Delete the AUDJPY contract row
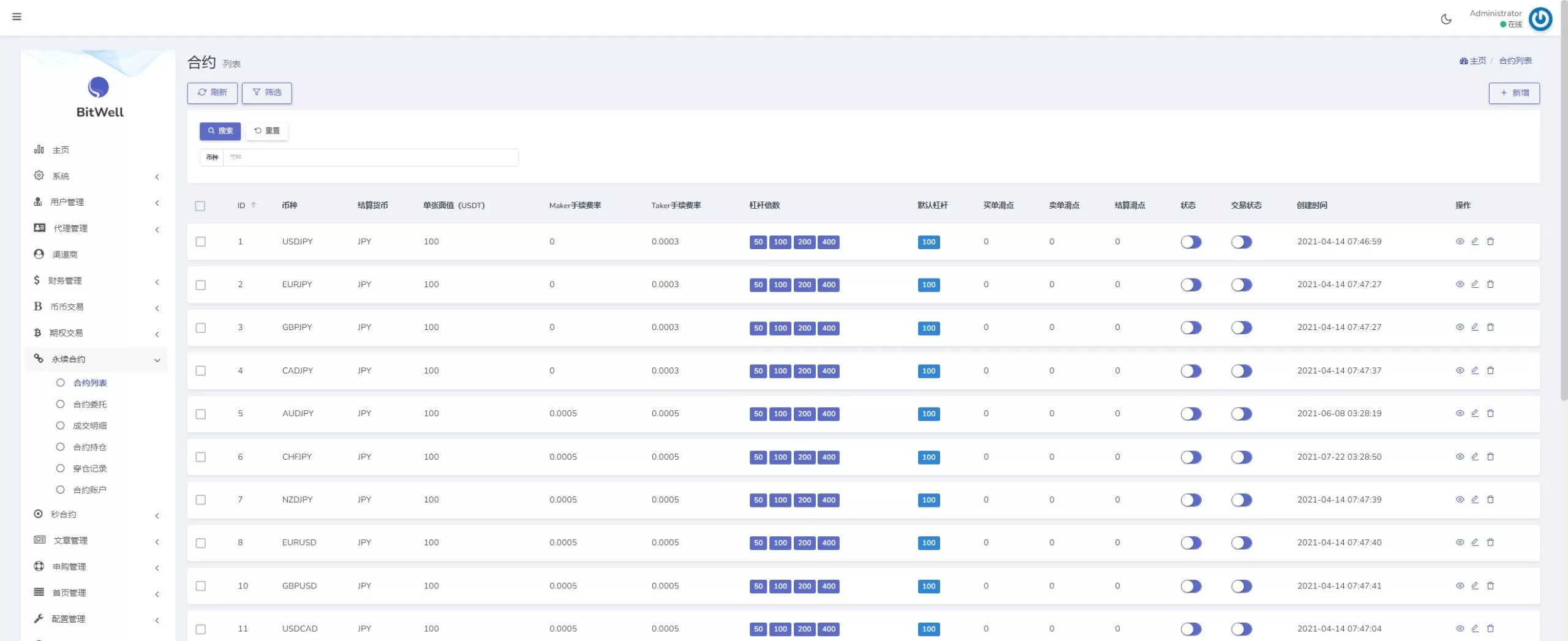 [x=1490, y=413]
